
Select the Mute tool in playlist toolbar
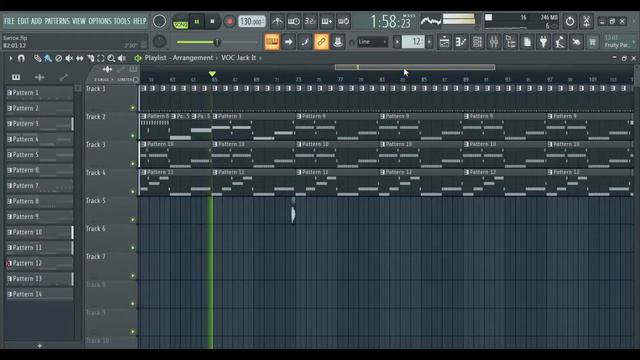69,58
